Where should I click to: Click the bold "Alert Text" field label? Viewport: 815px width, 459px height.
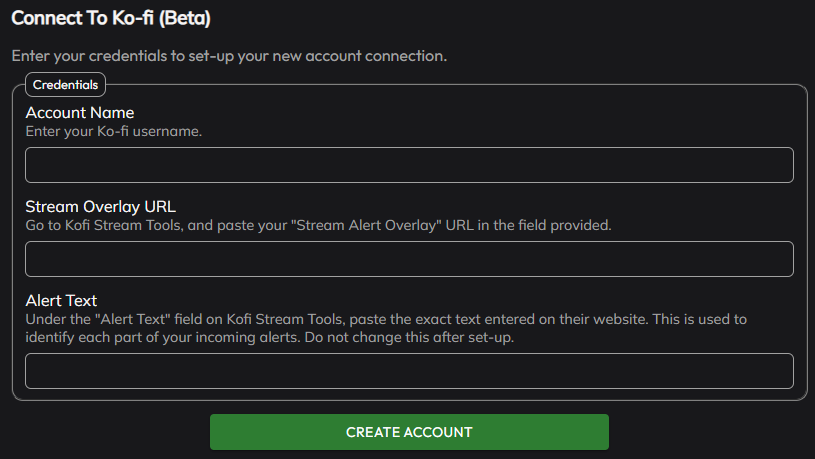[61, 300]
